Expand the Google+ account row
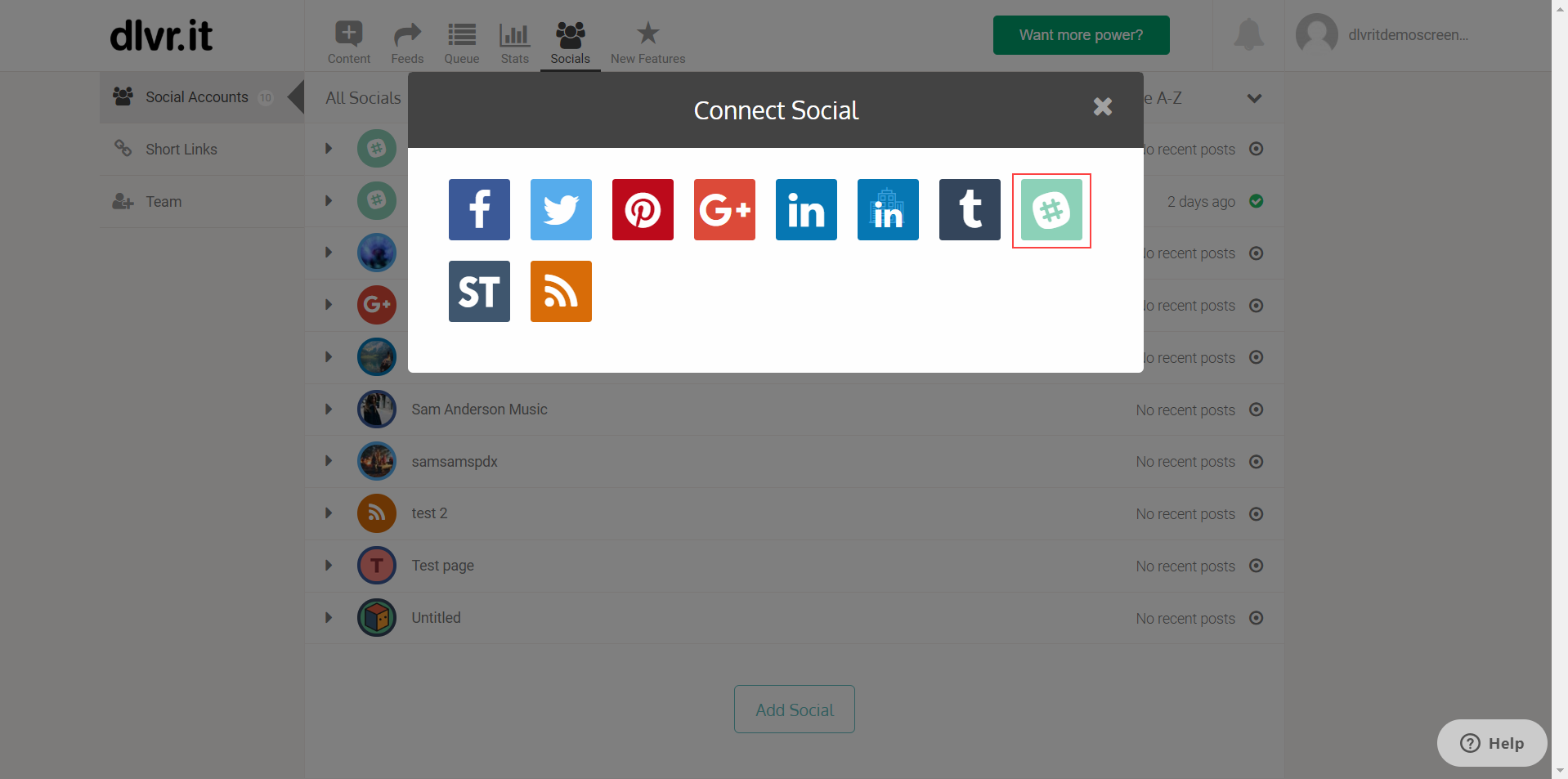 tap(329, 305)
